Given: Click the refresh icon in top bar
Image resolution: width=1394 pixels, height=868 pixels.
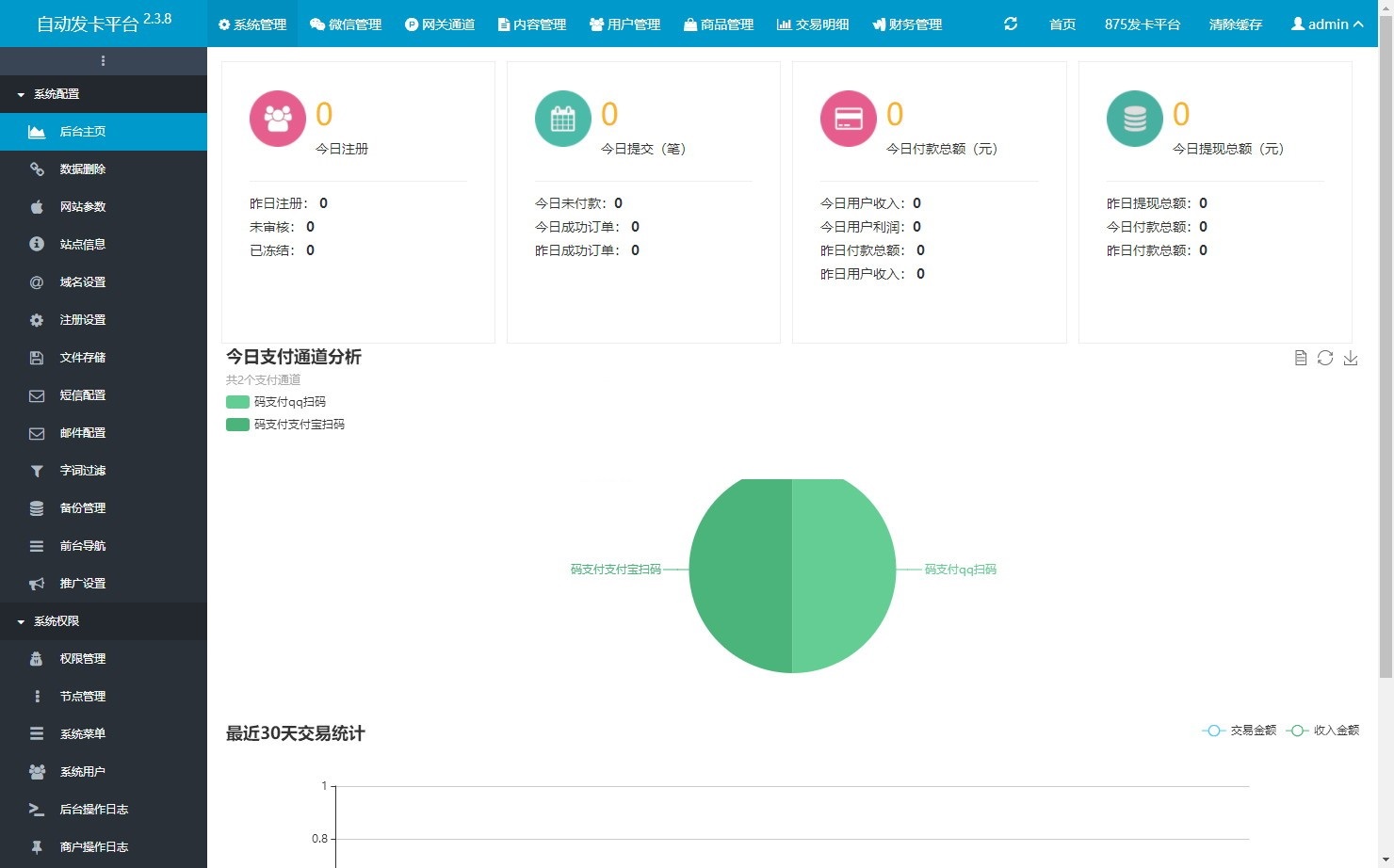Looking at the screenshot, I should point(1011,24).
